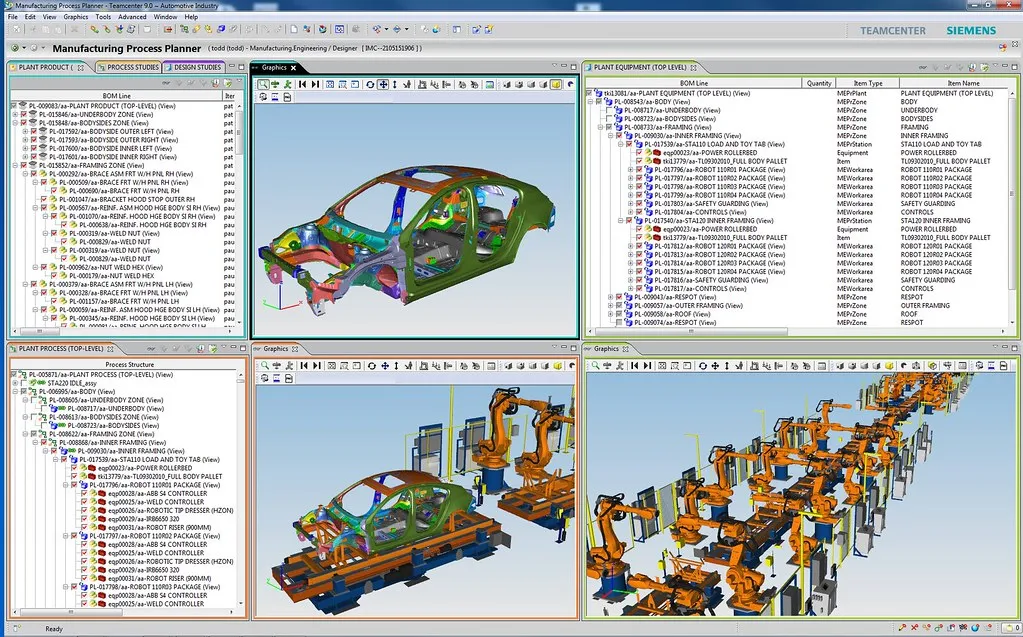Select the Pan tool in the Graphics toolbar
This screenshot has height=637, width=1023.
tap(384, 84)
